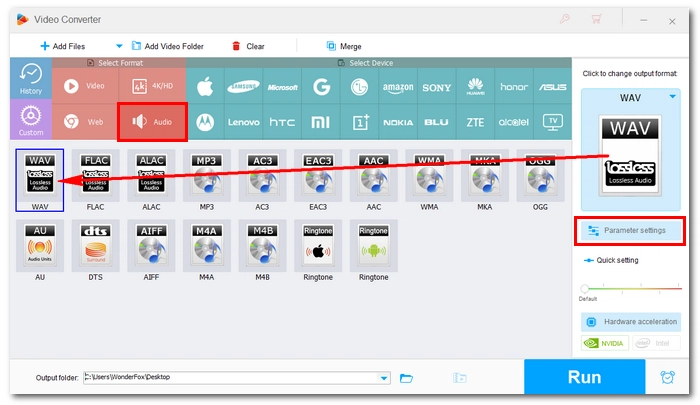
Task: Open the output folder path dropdown
Action: coord(384,378)
